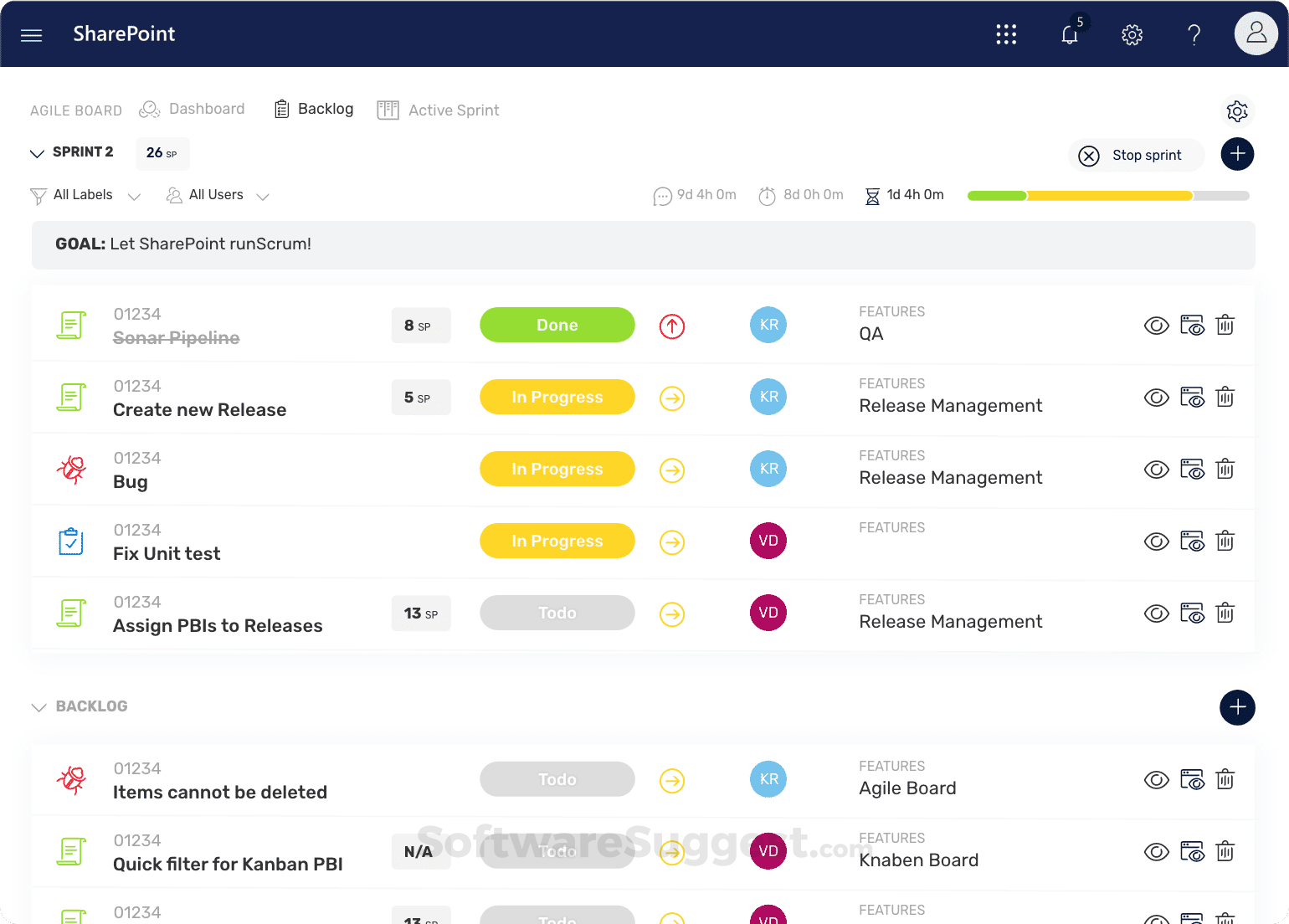
Task: Collapse the Backlog section
Action: point(39,707)
